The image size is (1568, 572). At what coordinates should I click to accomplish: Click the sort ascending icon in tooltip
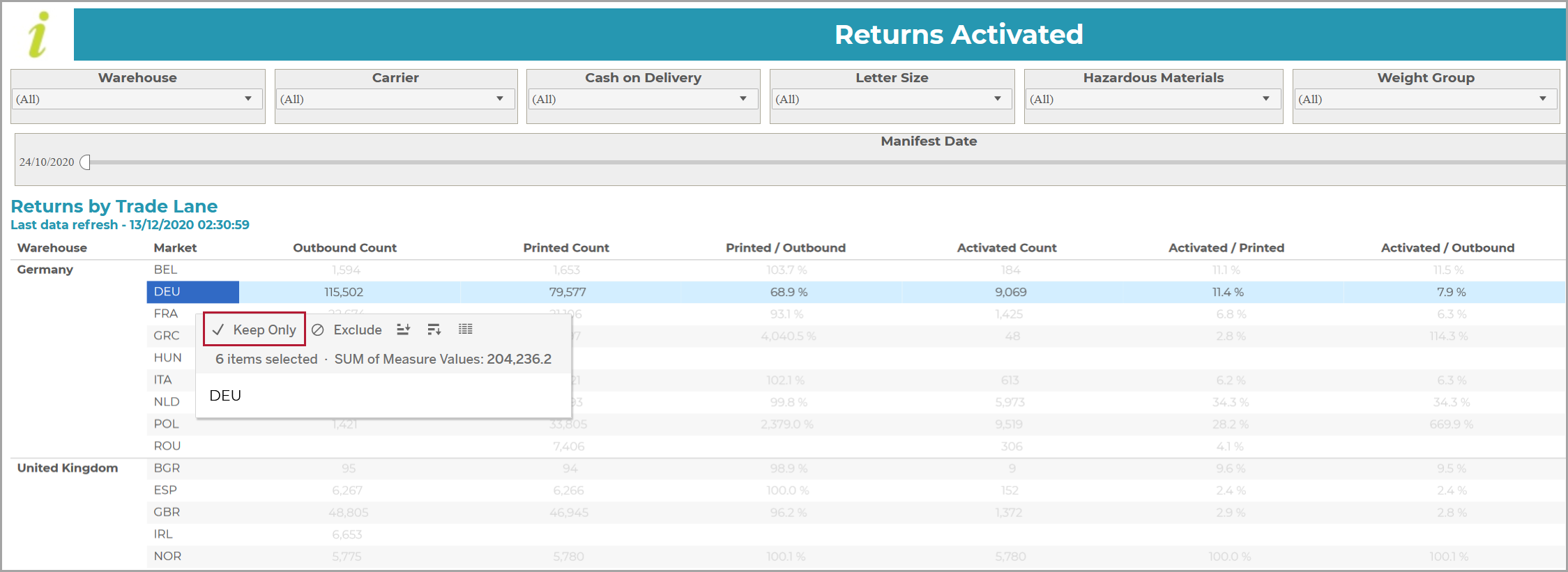pyautogui.click(x=403, y=330)
